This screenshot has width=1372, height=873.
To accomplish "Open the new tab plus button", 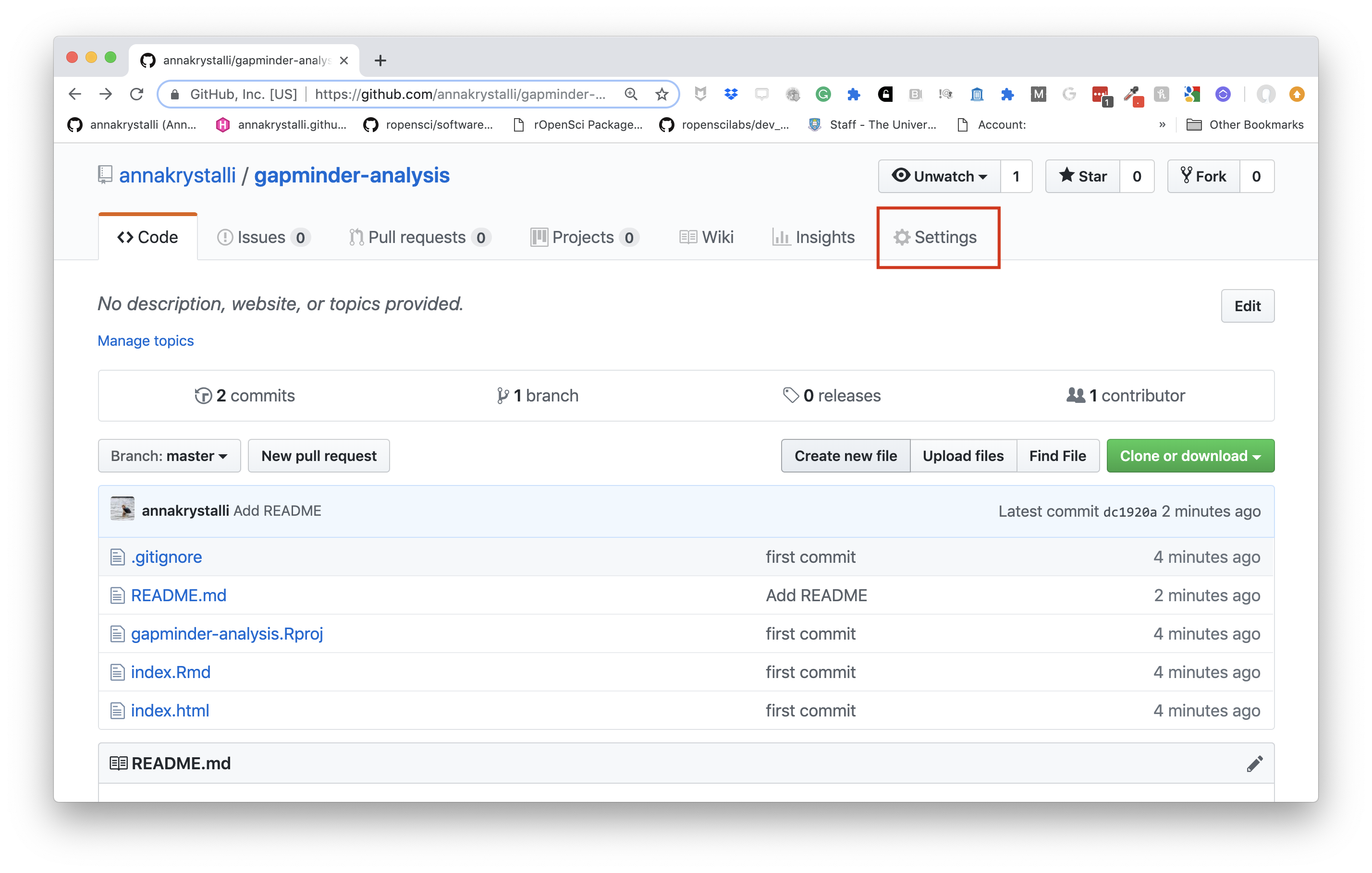I will [380, 61].
